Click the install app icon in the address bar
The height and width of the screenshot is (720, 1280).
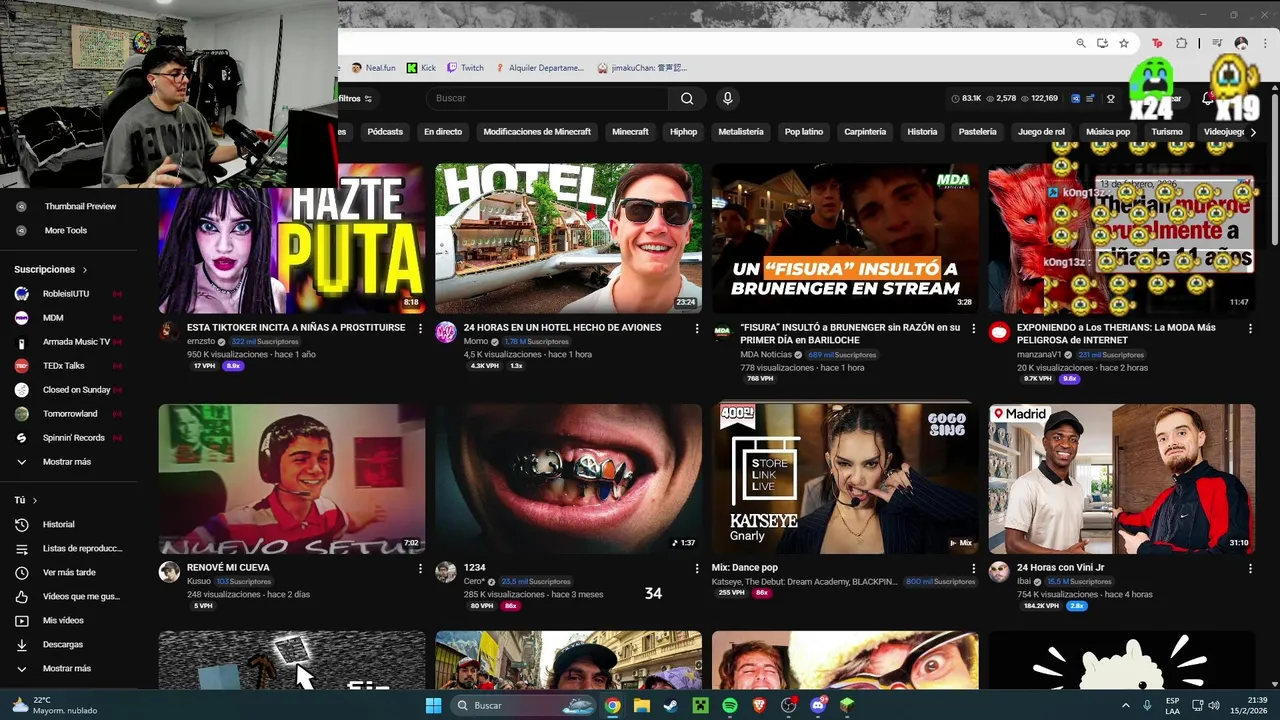coord(1102,43)
